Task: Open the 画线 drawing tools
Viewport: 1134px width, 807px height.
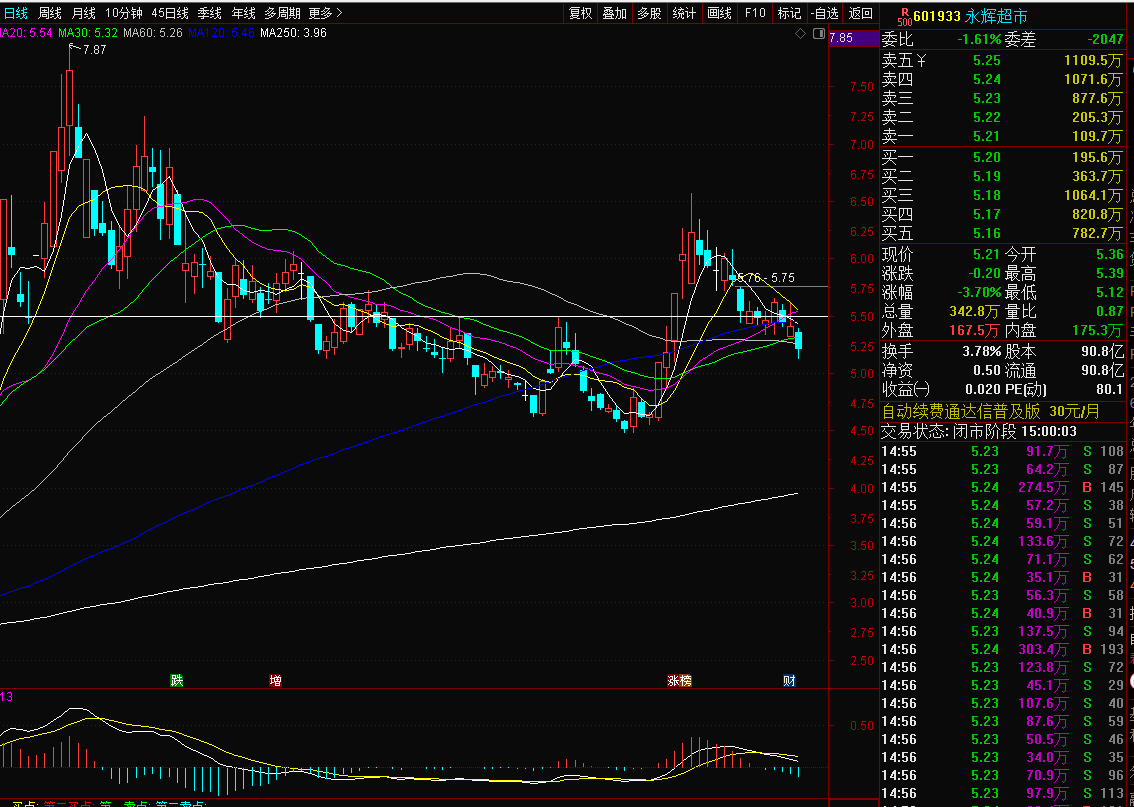Action: coord(720,13)
